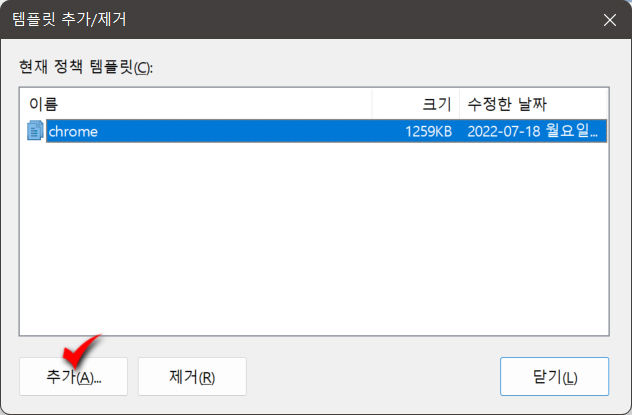Click the chrome template file icon
This screenshot has height=415, width=632.
(x=35, y=131)
